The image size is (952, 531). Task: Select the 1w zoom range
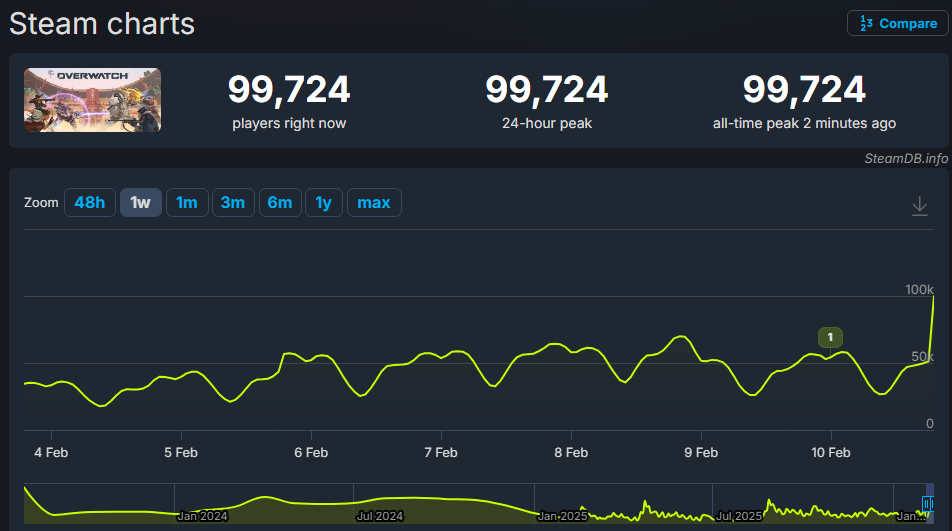pos(140,203)
